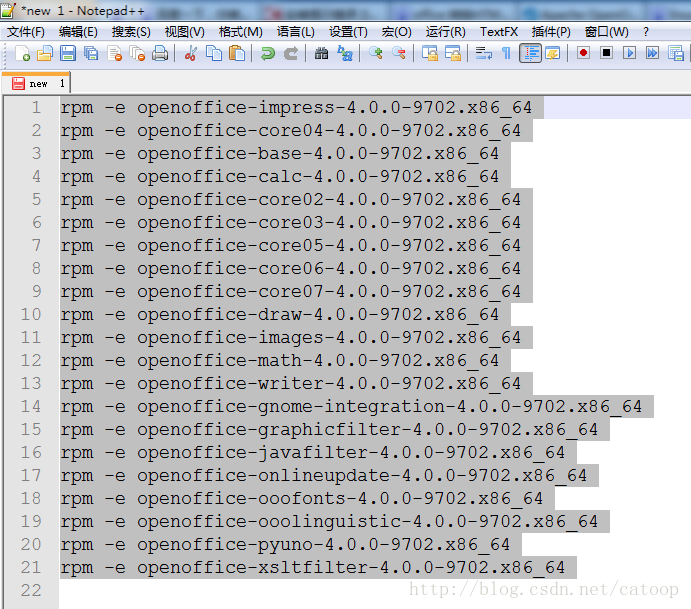Click the Open file folder icon
The image size is (691, 609).
click(45, 53)
